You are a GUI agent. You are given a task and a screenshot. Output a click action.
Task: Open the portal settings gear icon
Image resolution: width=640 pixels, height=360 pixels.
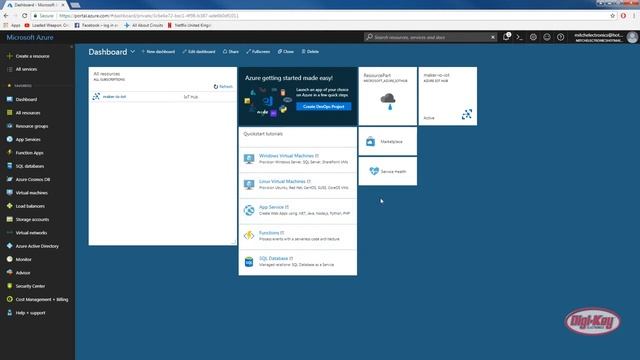tap(533, 37)
